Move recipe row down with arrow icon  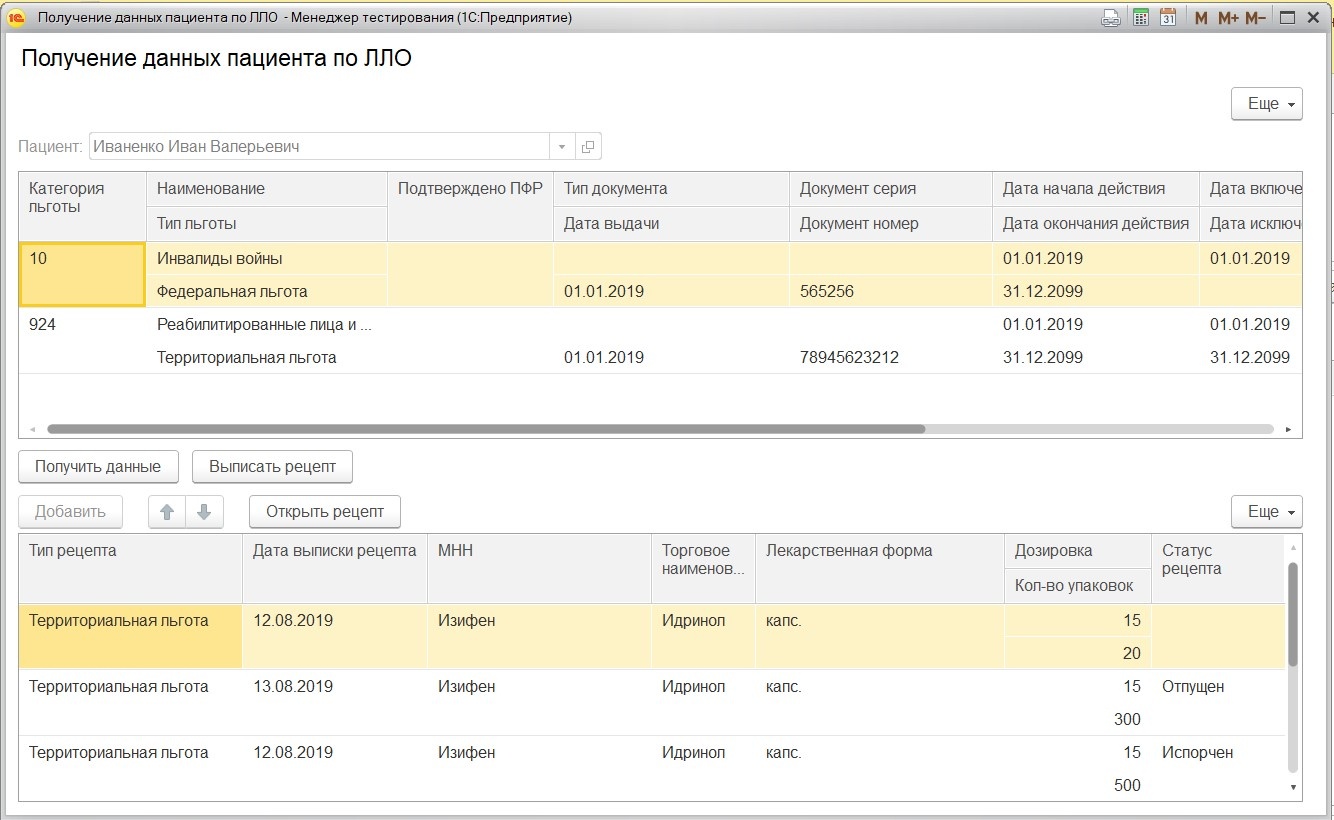pos(204,512)
